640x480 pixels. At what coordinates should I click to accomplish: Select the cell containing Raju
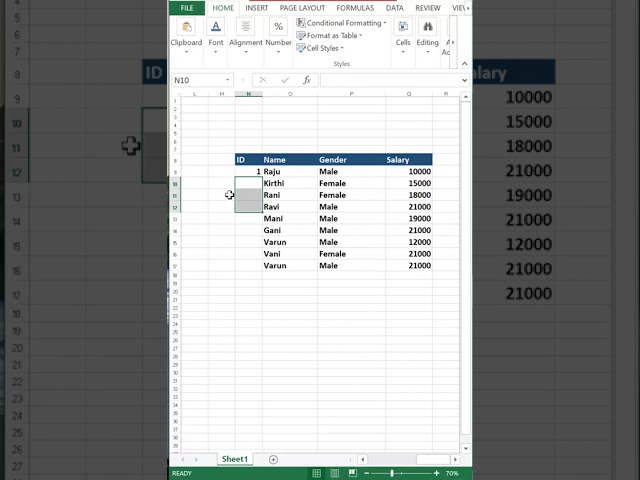(290, 171)
